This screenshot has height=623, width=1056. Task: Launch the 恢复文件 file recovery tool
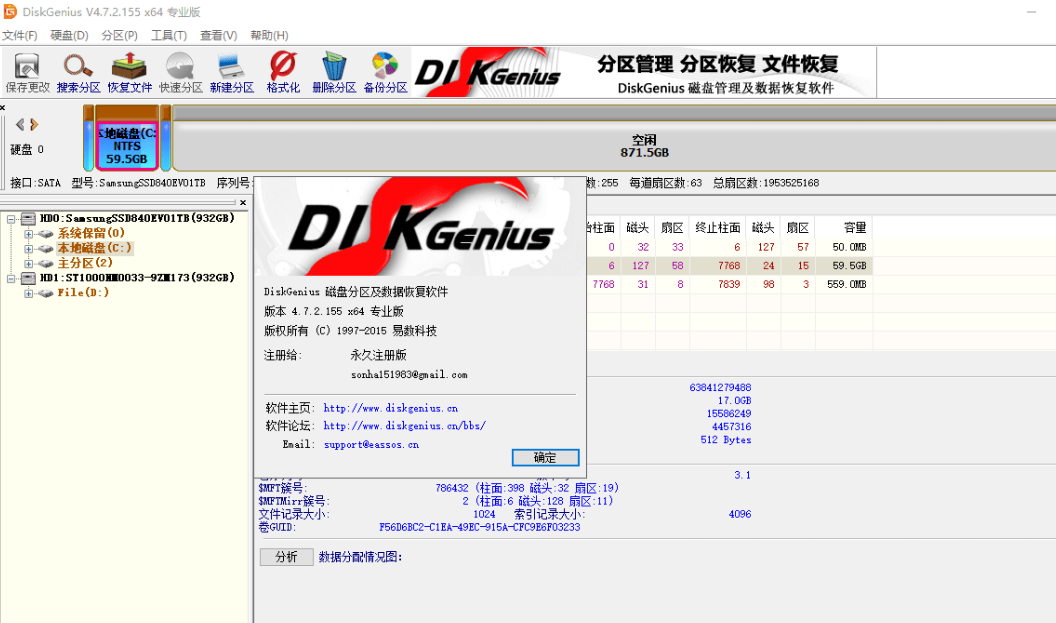click(x=129, y=66)
